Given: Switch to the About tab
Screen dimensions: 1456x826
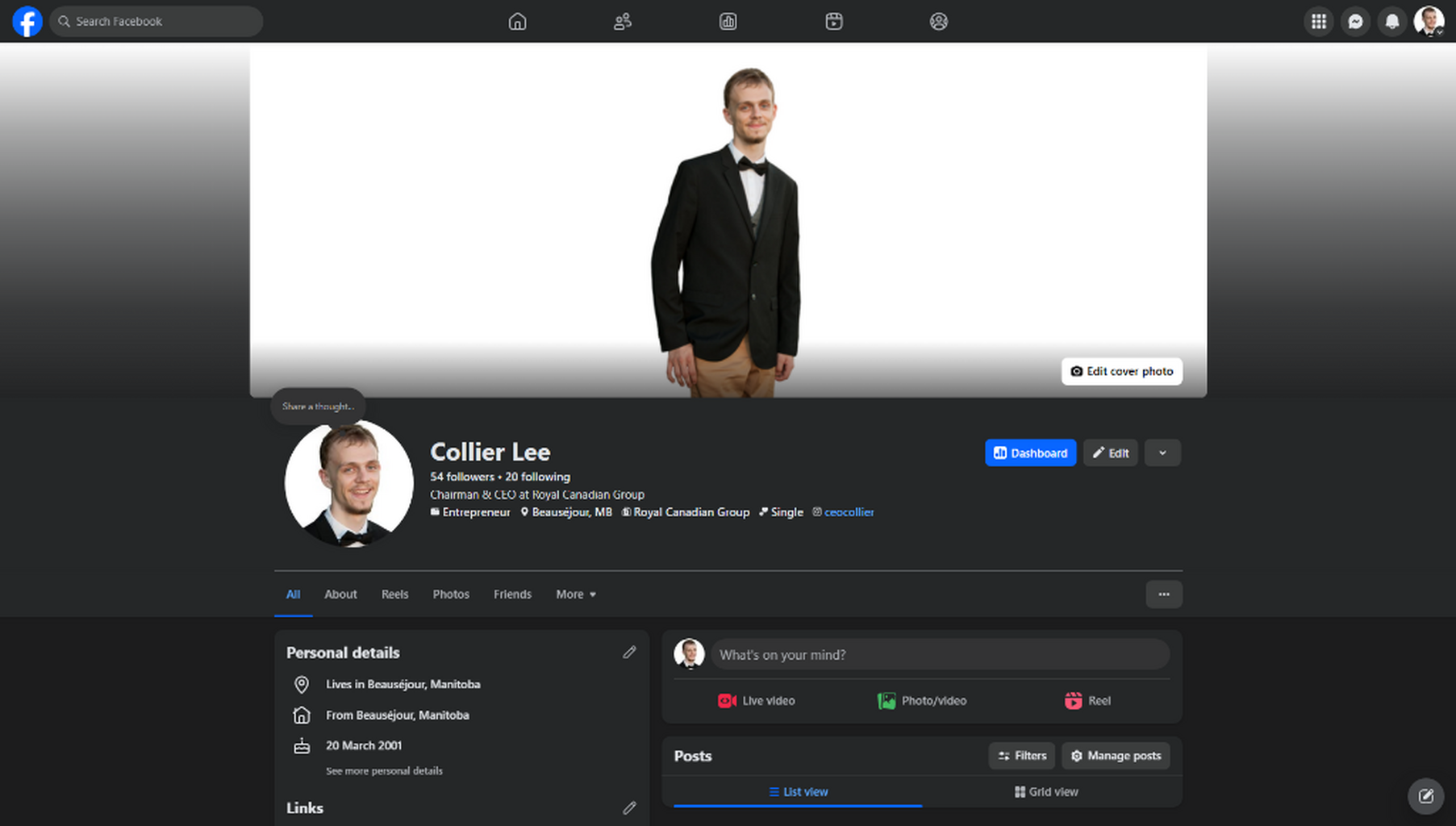Looking at the screenshot, I should tap(340, 594).
